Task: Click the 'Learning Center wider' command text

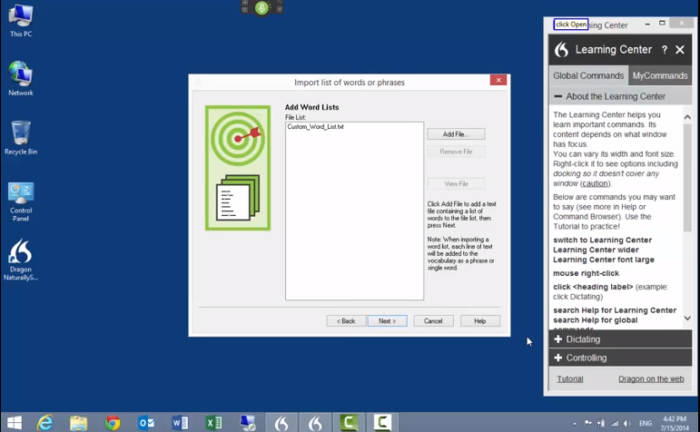Action: tap(596, 250)
